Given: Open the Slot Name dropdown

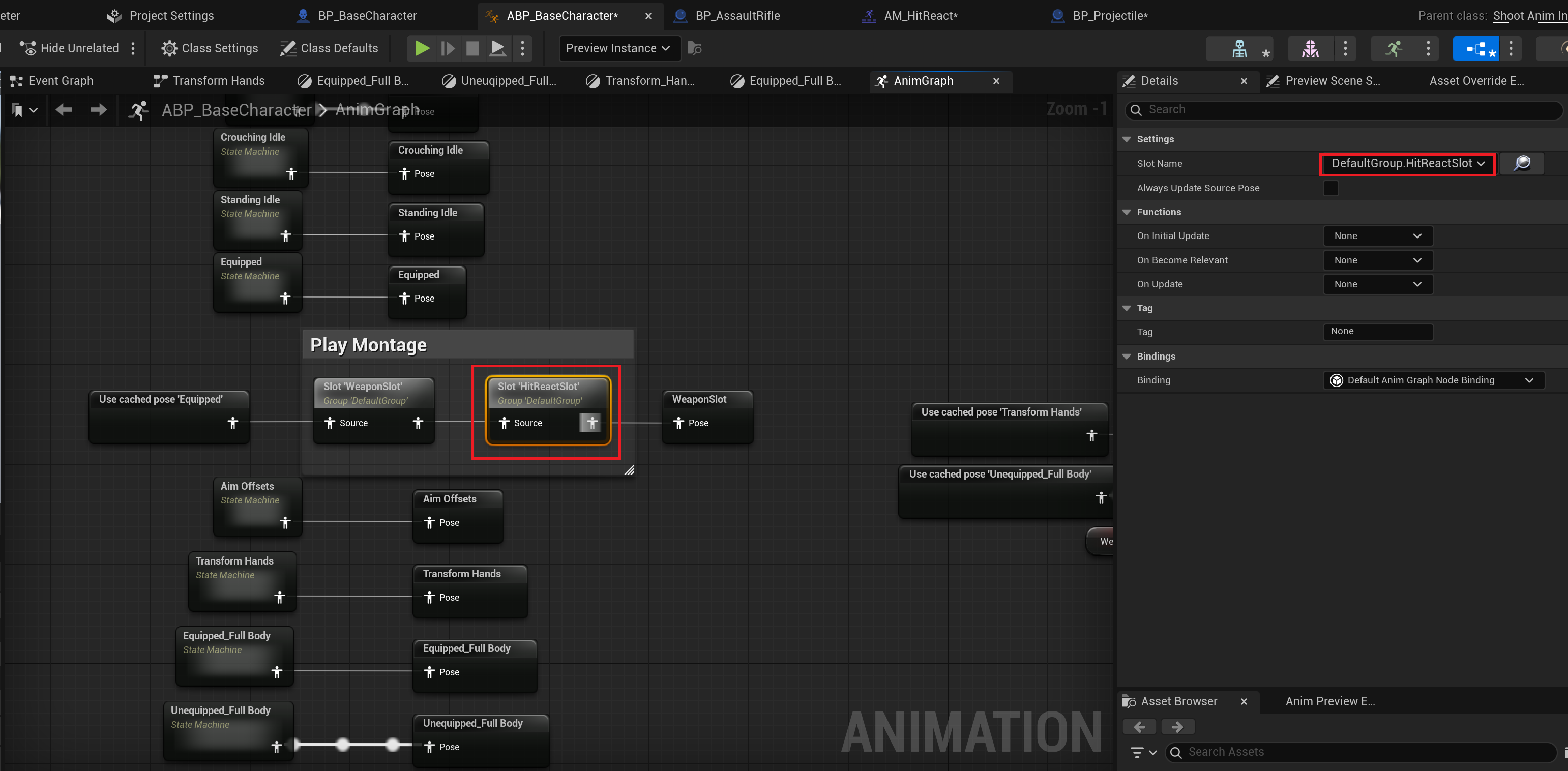Looking at the screenshot, I should [1407, 164].
